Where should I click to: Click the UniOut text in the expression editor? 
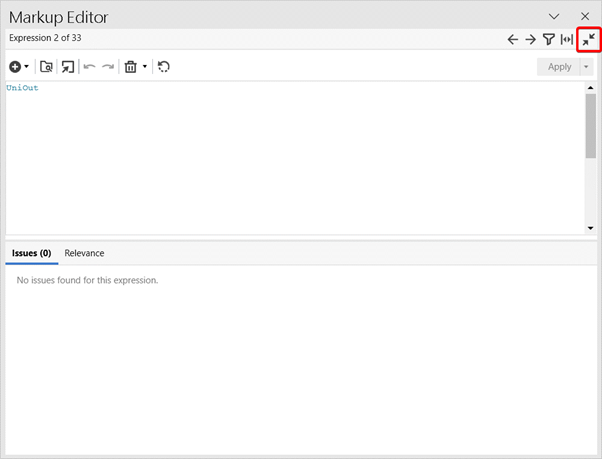click(x=22, y=88)
